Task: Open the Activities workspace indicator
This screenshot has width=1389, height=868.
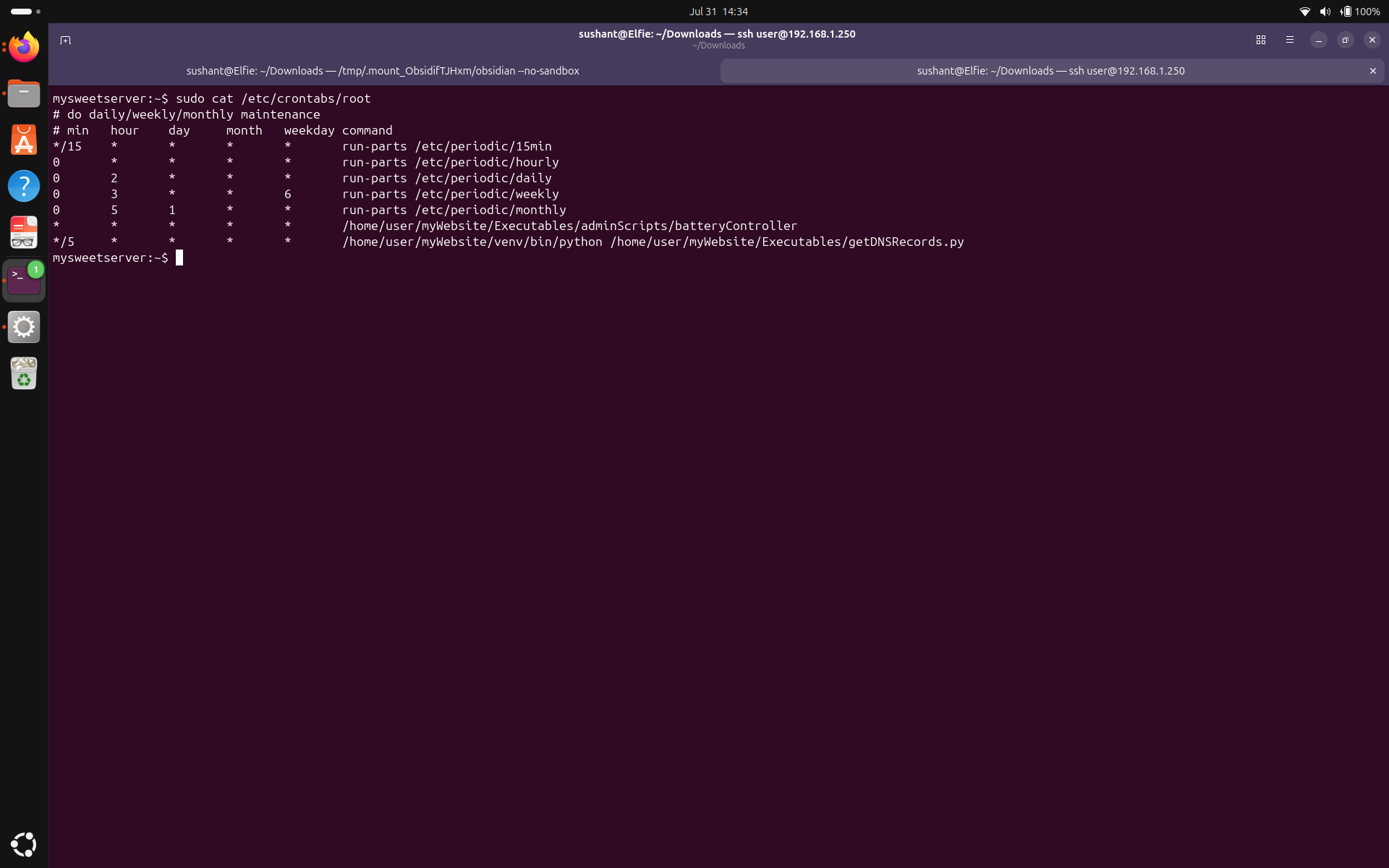Action: pyautogui.click(x=25, y=12)
